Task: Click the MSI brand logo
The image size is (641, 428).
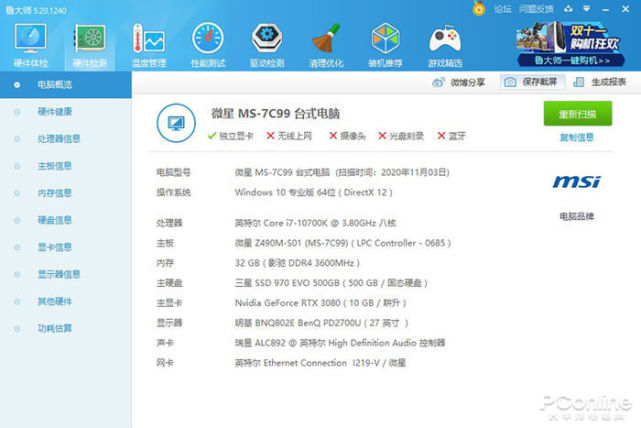Action: pos(576,182)
